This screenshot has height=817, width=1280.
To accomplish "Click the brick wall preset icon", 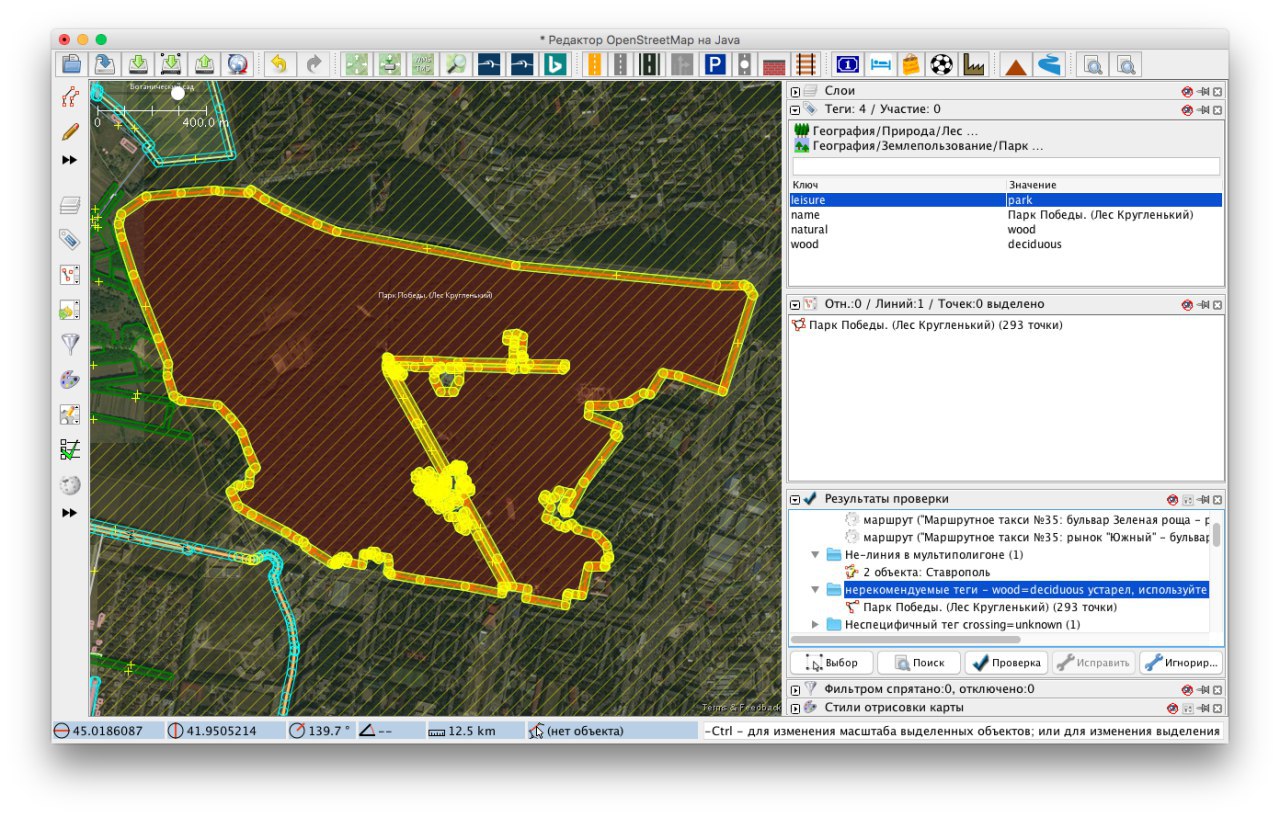I will tap(774, 65).
